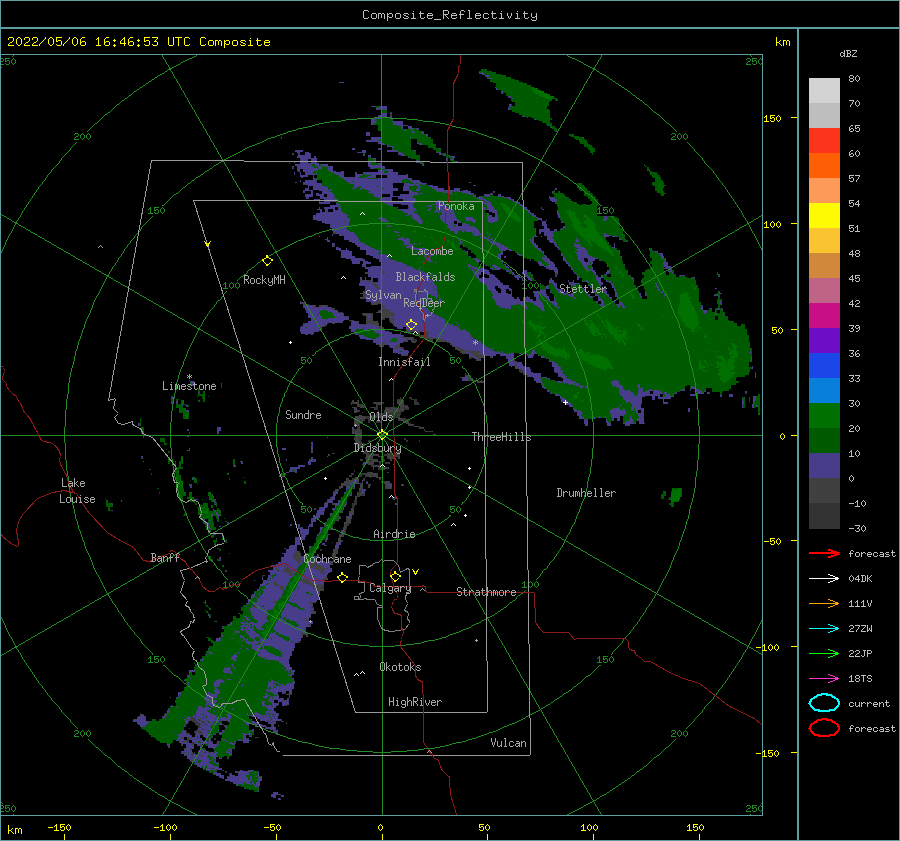Select the light gray 70-80 dBZ swatch

(x=824, y=91)
